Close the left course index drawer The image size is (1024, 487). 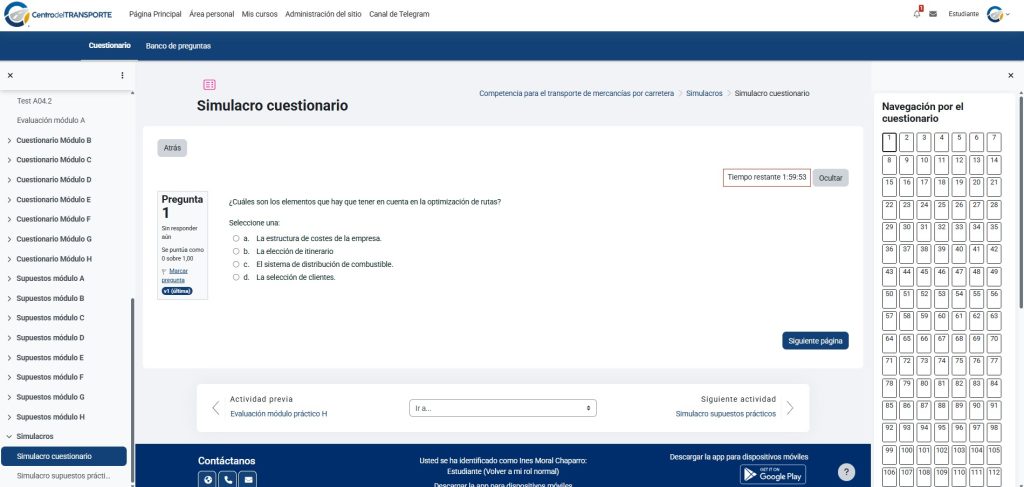(x=10, y=76)
